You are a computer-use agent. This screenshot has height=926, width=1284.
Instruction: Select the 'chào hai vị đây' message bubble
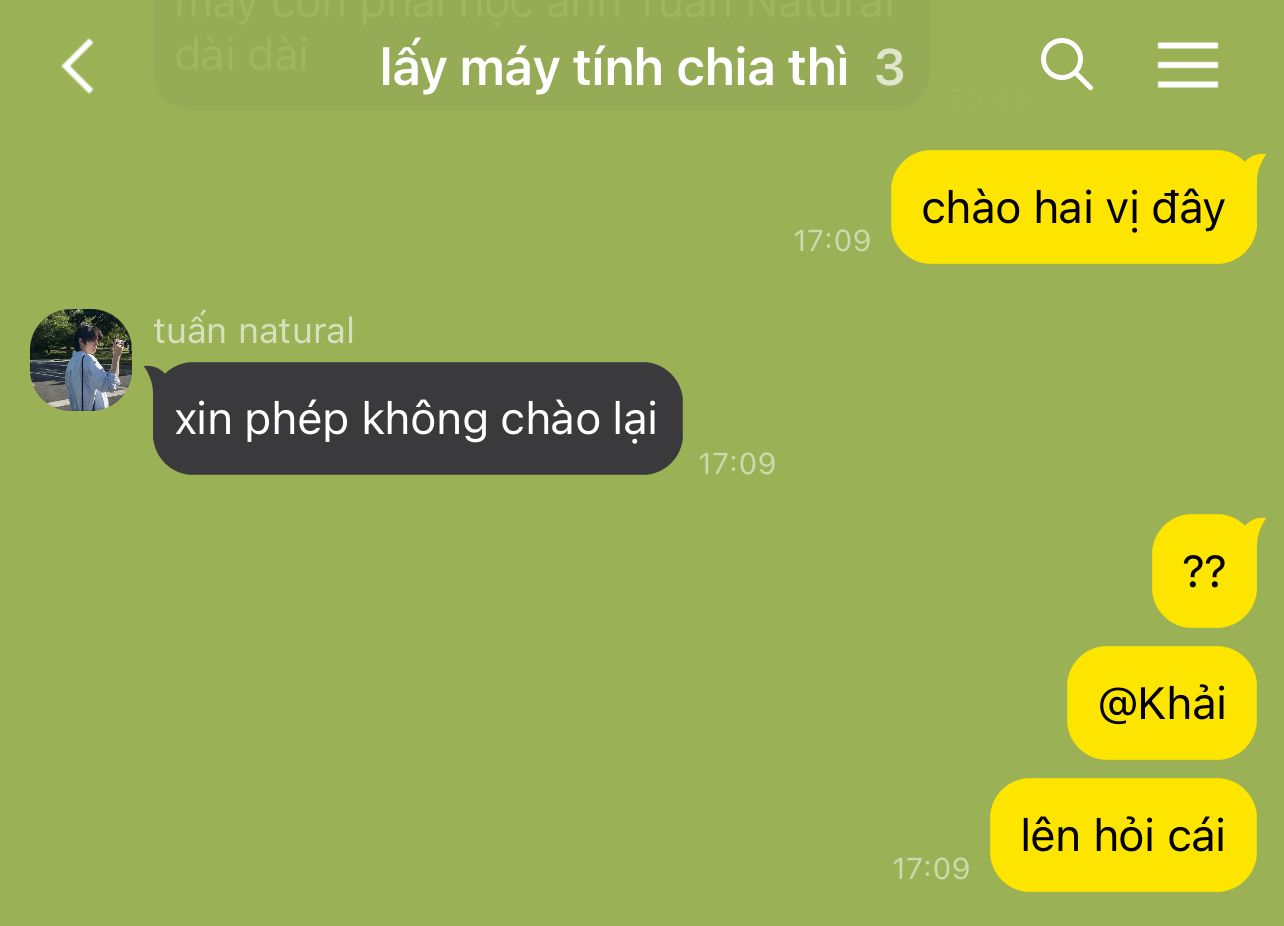(1073, 207)
